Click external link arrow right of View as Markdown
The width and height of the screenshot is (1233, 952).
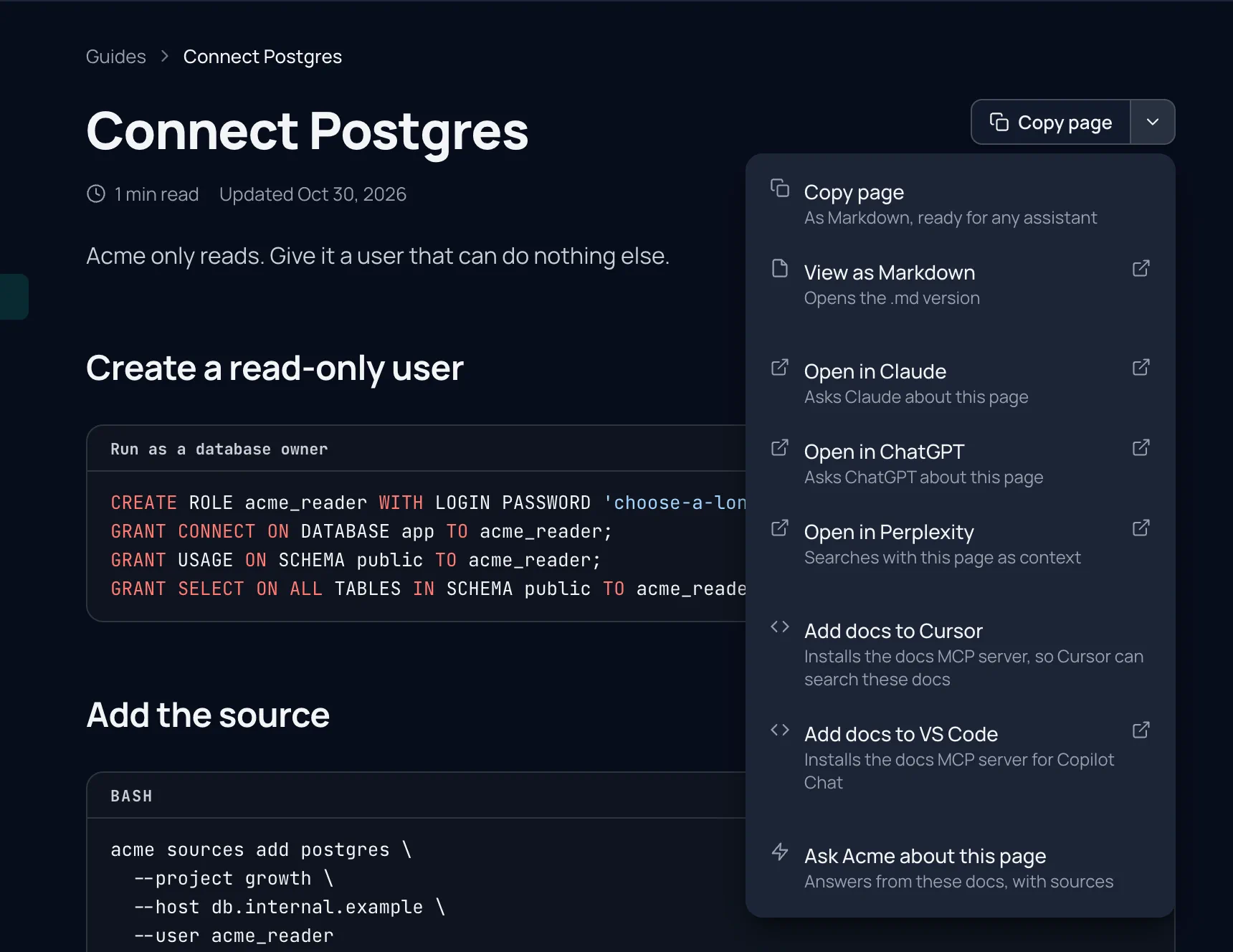coord(1141,268)
